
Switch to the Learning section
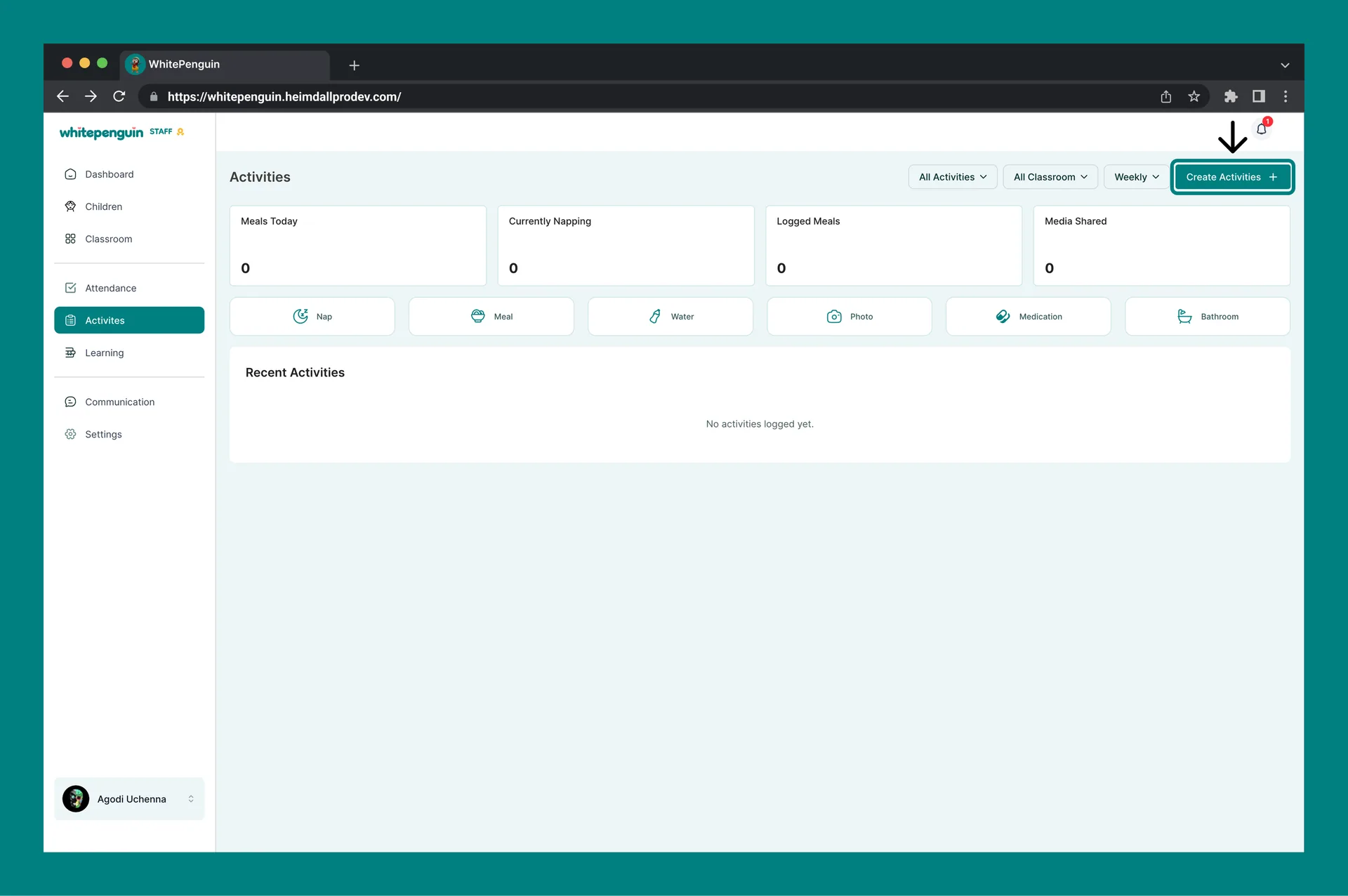(129, 353)
